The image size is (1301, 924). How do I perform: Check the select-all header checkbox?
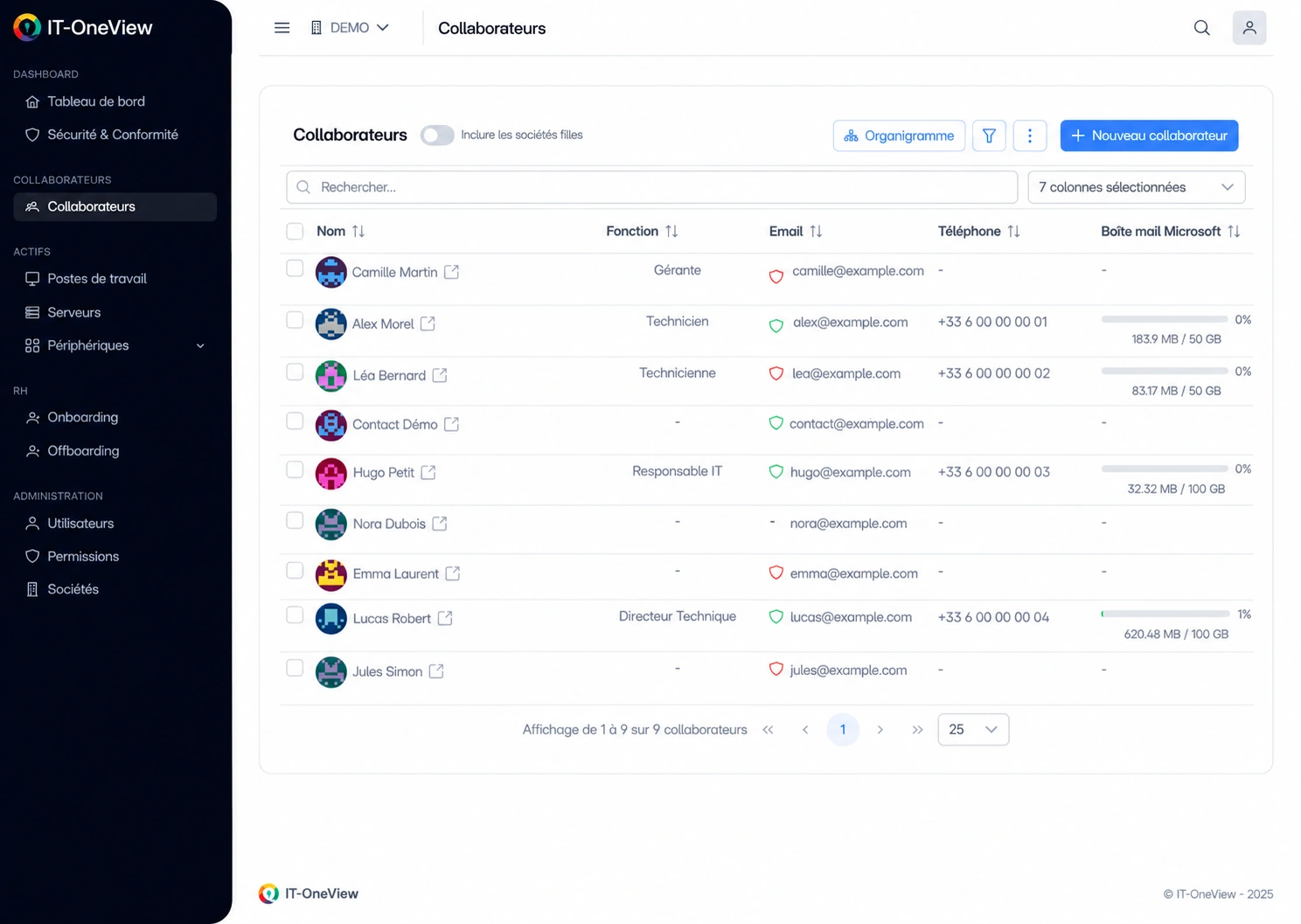(295, 231)
